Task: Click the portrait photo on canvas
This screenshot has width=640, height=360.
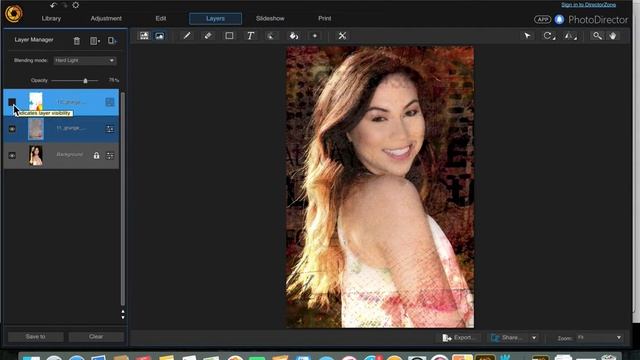Action: (x=380, y=187)
